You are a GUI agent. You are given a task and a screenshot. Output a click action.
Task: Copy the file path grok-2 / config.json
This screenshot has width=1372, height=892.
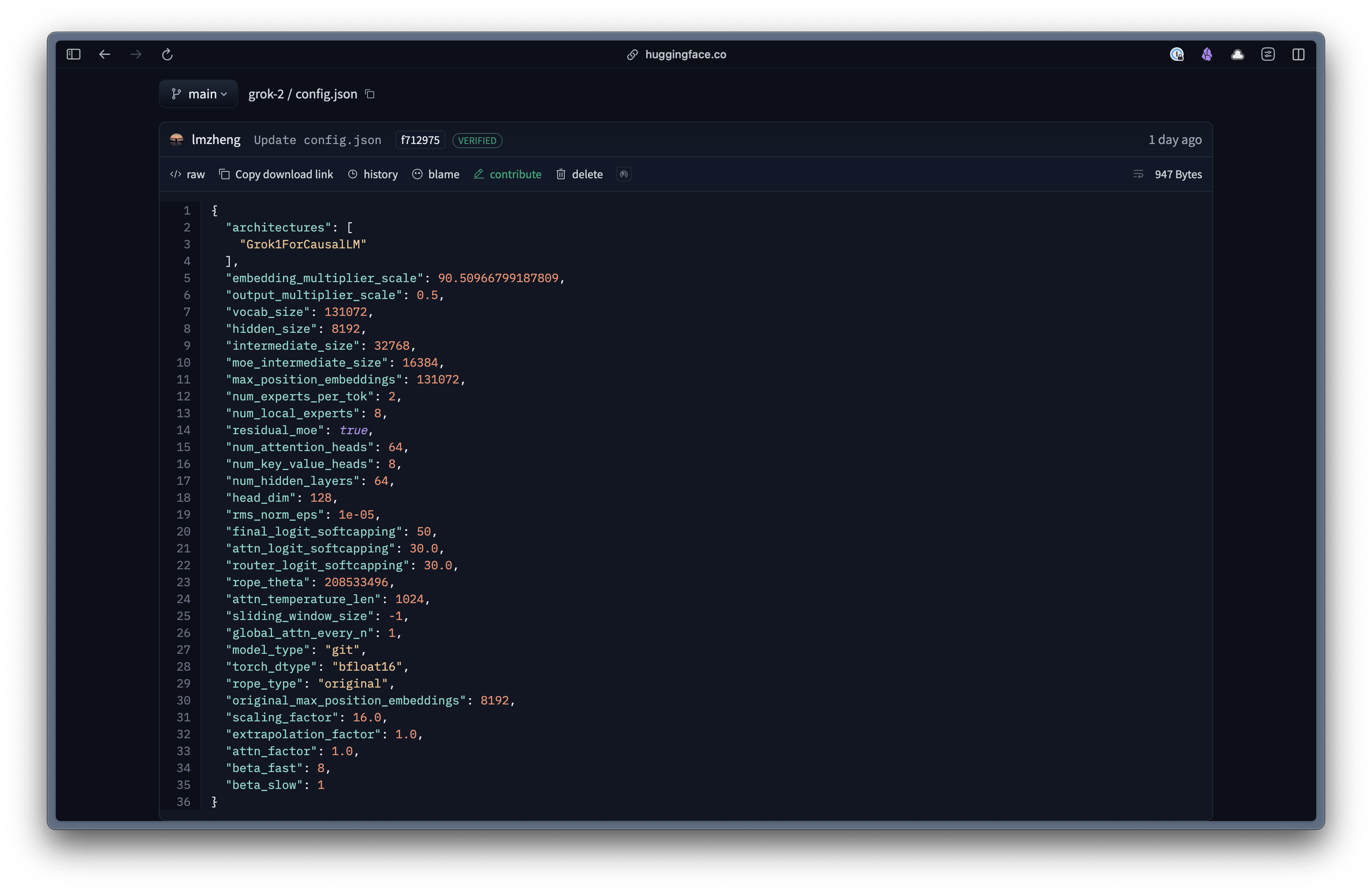tap(370, 94)
